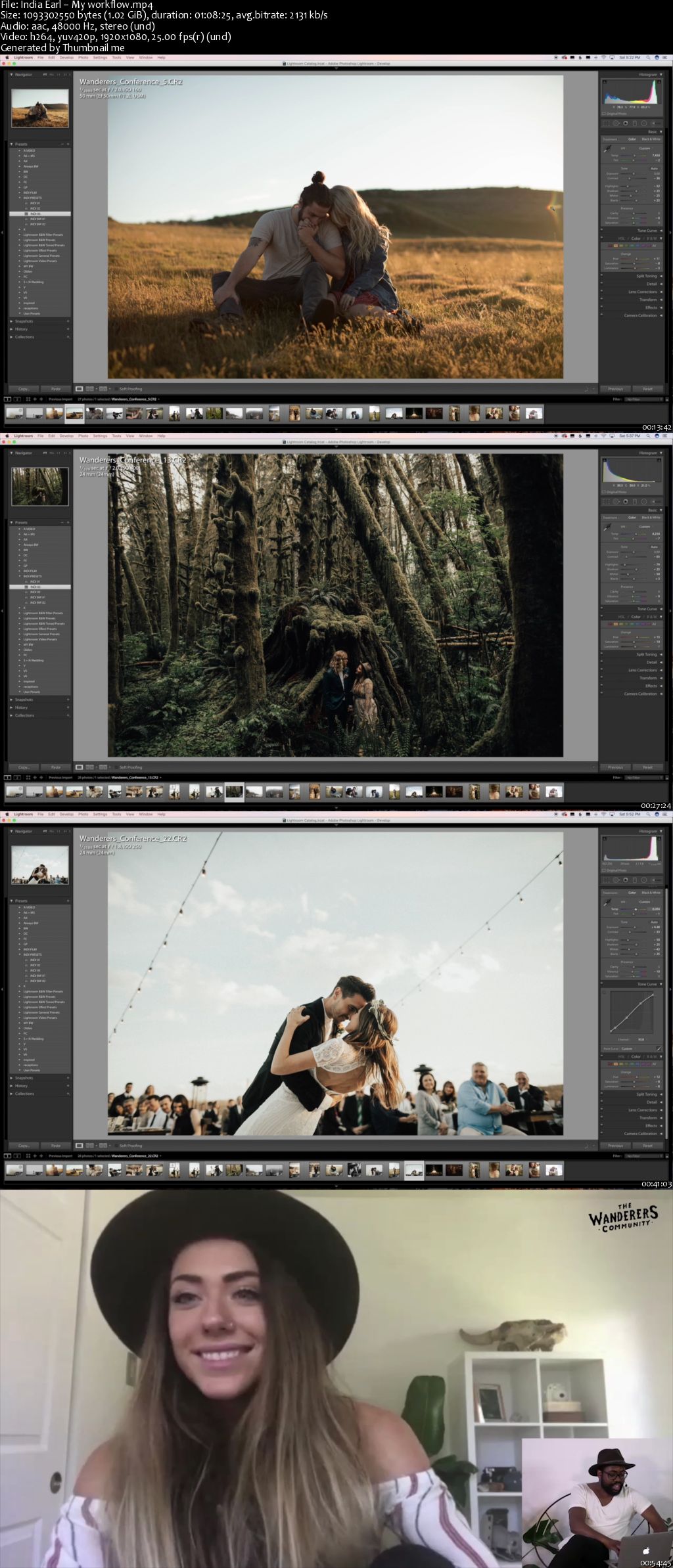This screenshot has height=1568, width=673.
Task: Switch to Black & White treatment in Wanderers_Conference_5 frame
Action: click(651, 139)
